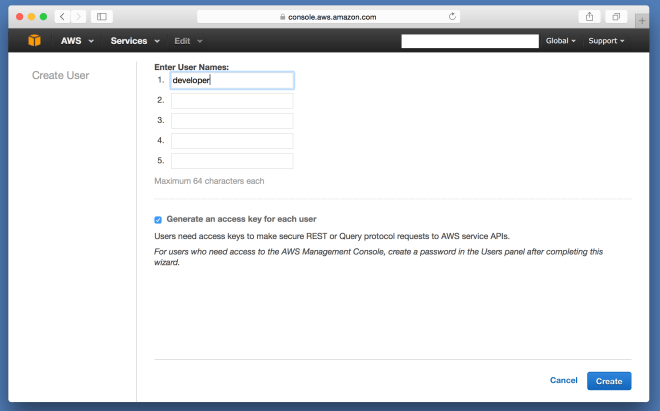
Task: Expand the Global region dropdown
Action: [561, 41]
